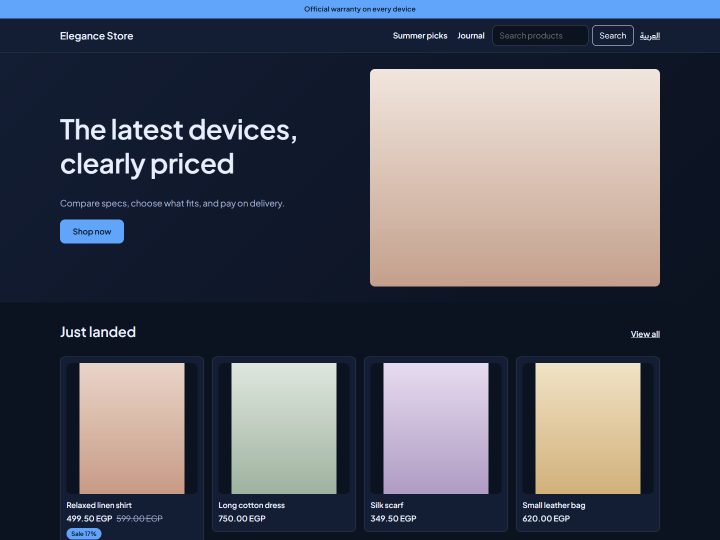Click the Sale 17% badge

(84, 534)
